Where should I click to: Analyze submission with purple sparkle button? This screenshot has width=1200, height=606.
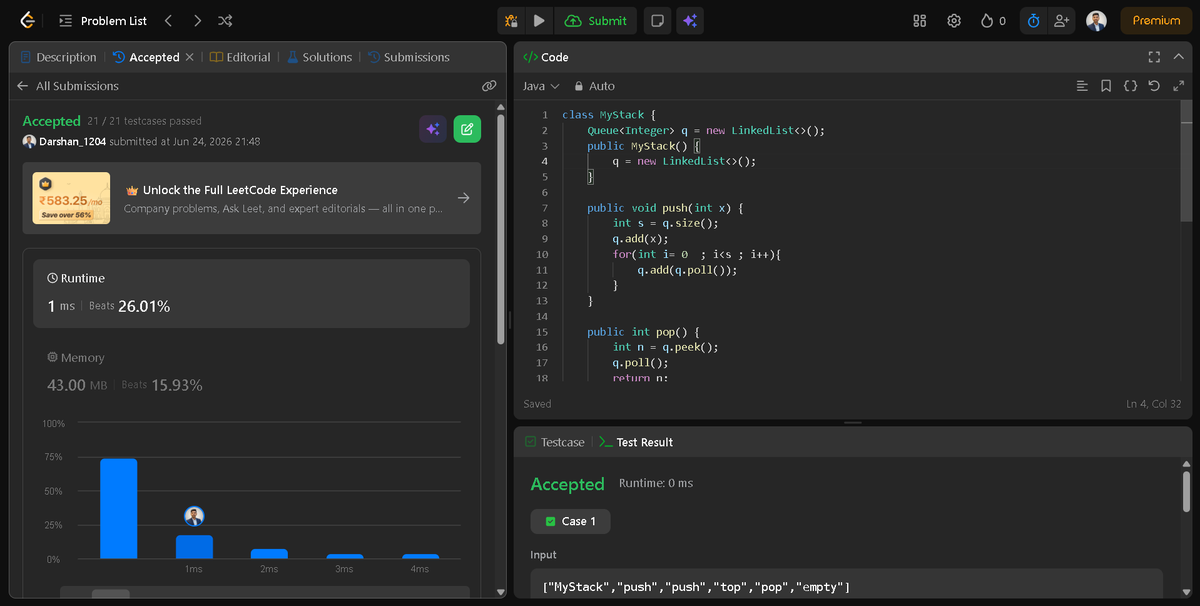coord(433,128)
